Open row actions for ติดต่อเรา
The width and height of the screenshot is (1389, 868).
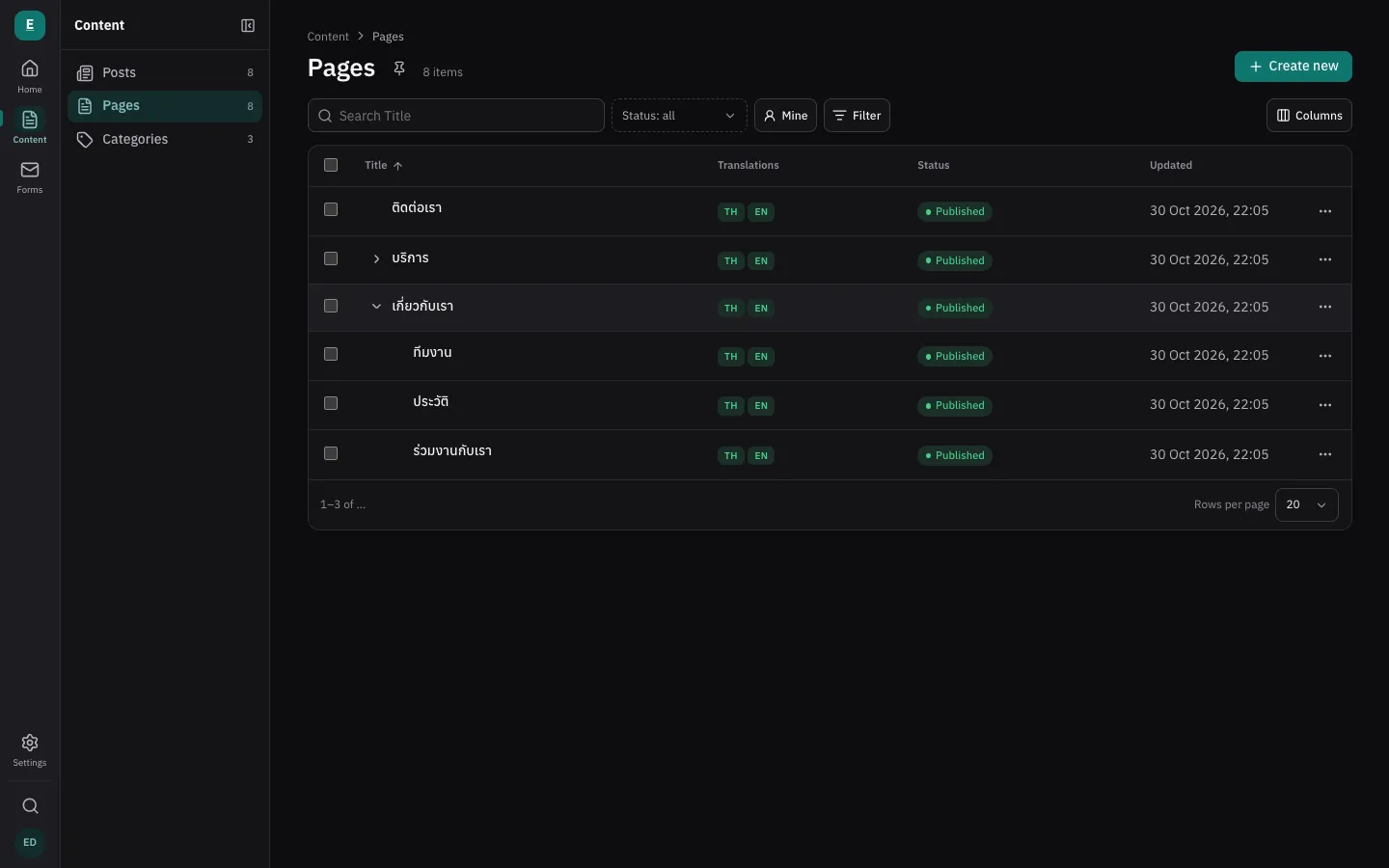pos(1325,211)
